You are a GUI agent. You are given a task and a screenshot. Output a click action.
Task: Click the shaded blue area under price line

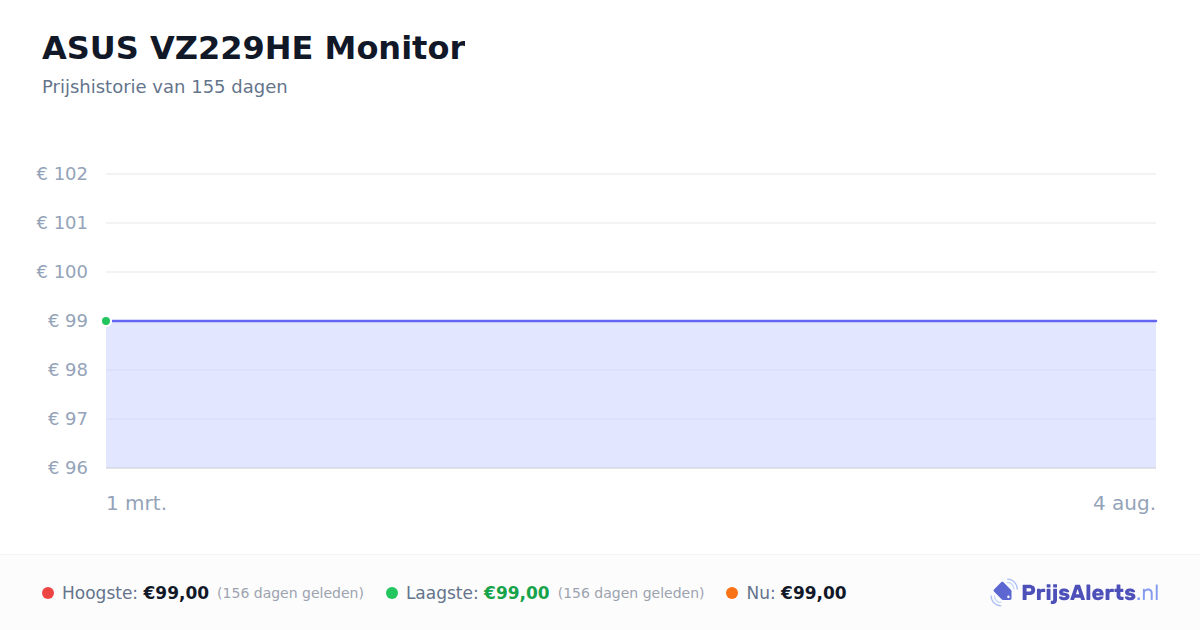631,395
